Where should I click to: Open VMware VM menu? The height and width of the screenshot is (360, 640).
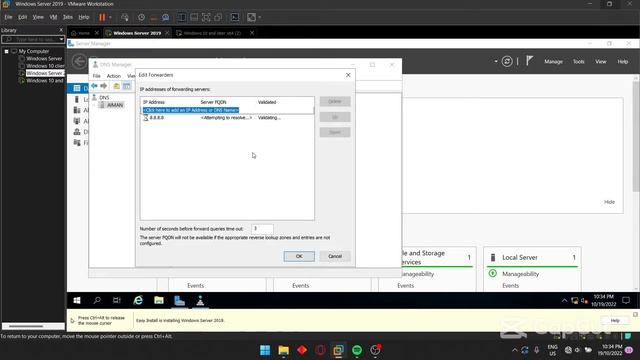click(53, 17)
